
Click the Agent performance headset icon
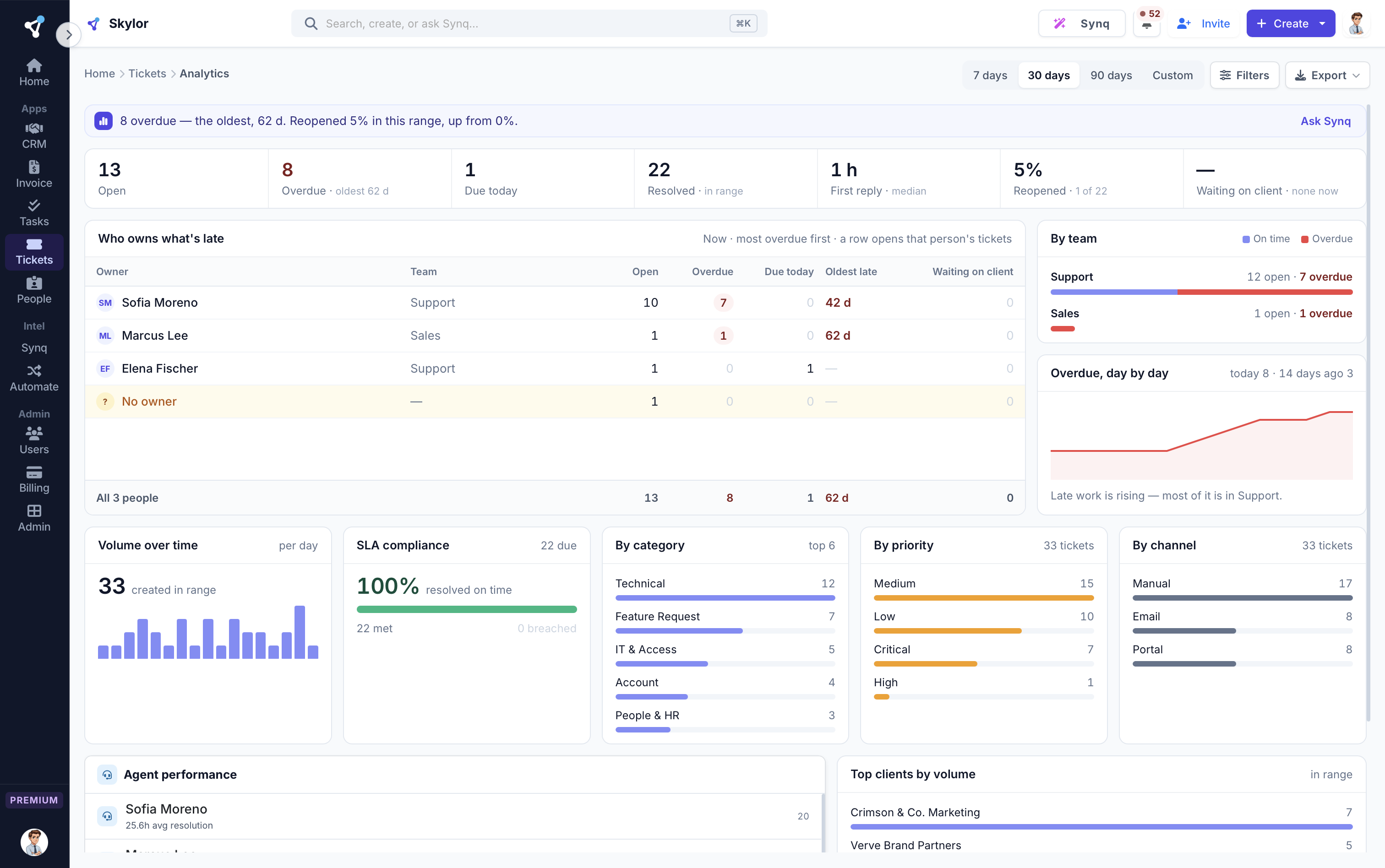coord(107,775)
